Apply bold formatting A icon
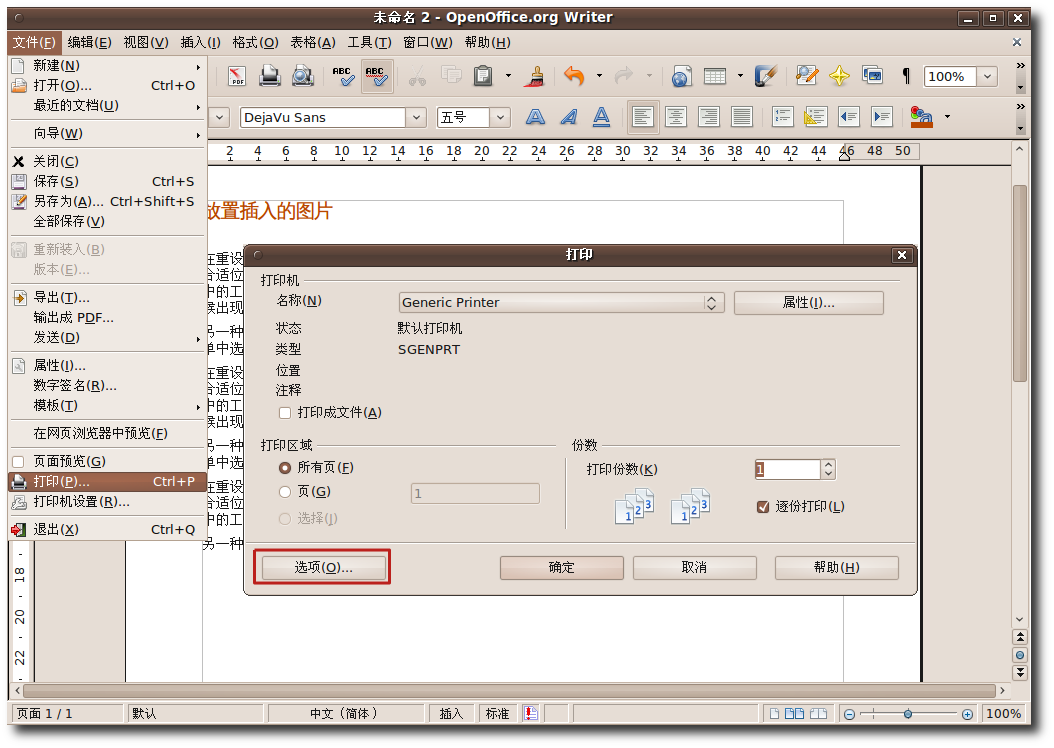 coord(535,117)
